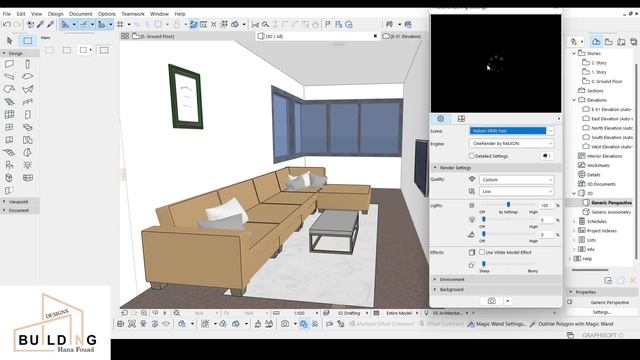This screenshot has width=640, height=360.
Task: Click the Settings button under Properties
Action: pyautogui.click(x=602, y=312)
